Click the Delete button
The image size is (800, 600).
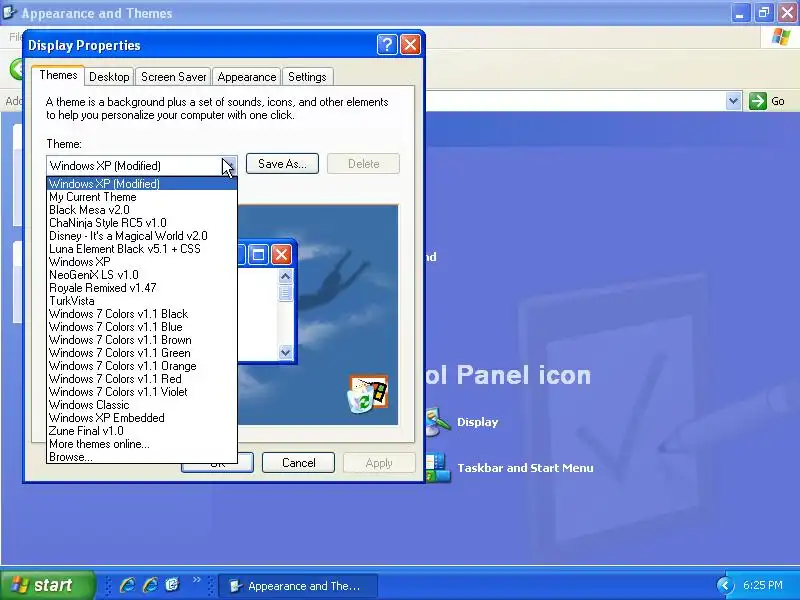pyautogui.click(x=363, y=164)
